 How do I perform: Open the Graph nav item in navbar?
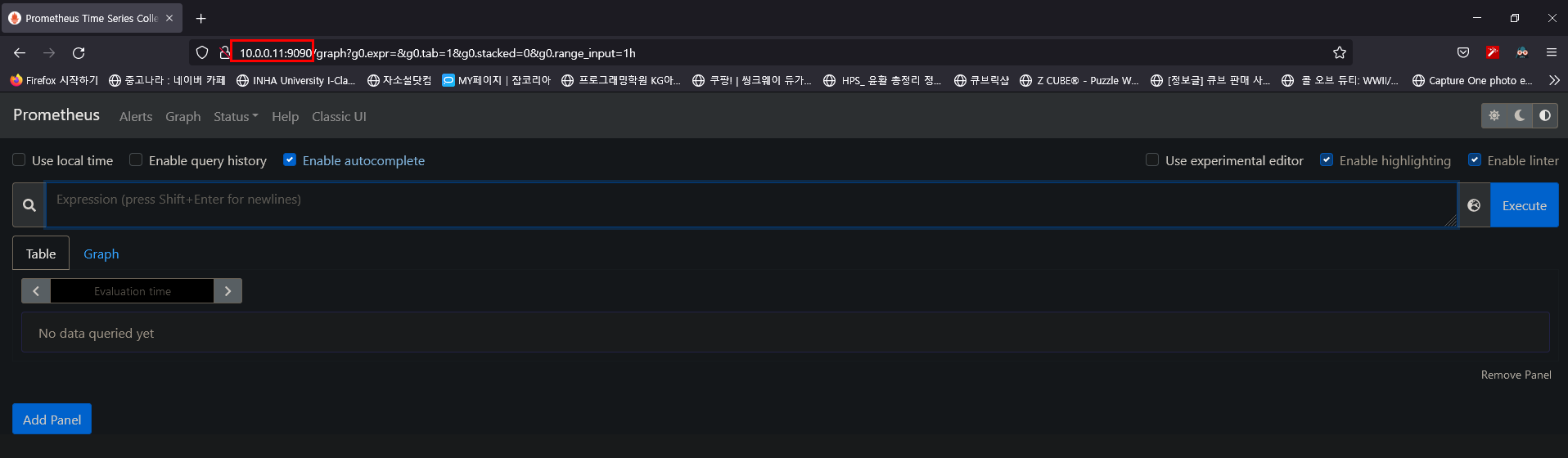(183, 116)
